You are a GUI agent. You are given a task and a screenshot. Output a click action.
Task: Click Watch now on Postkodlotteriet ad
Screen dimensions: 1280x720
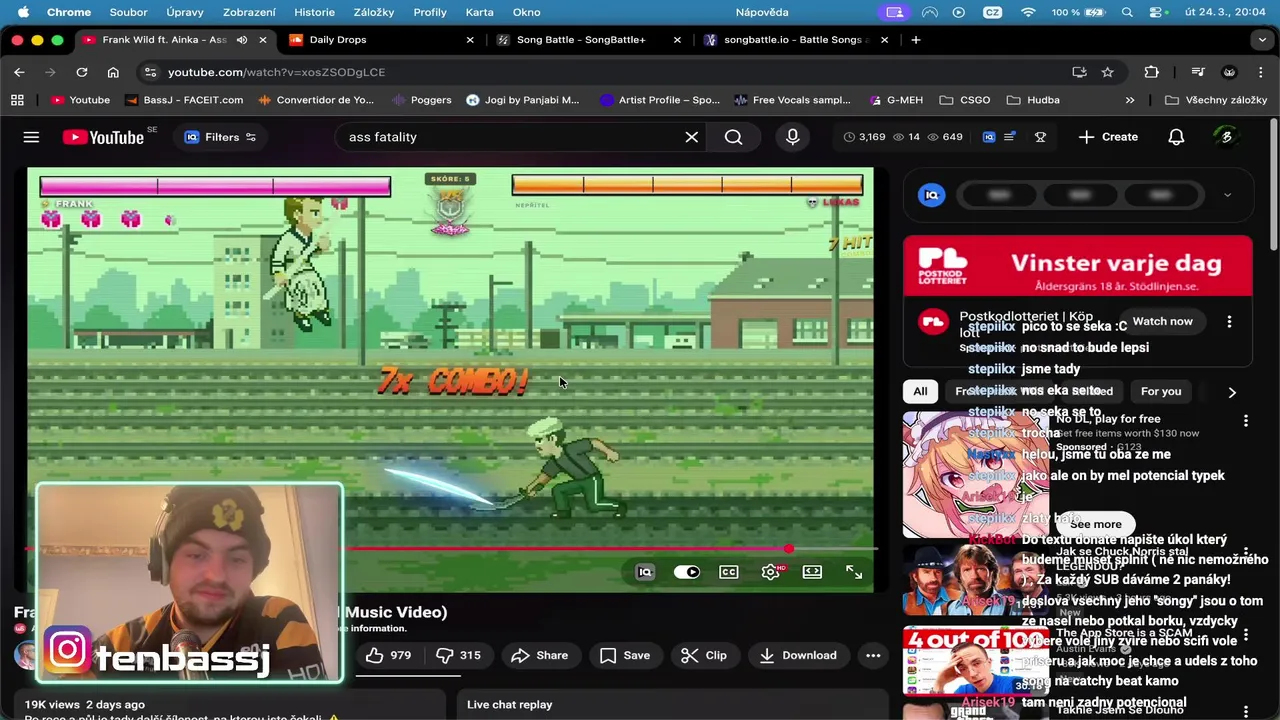click(1162, 321)
